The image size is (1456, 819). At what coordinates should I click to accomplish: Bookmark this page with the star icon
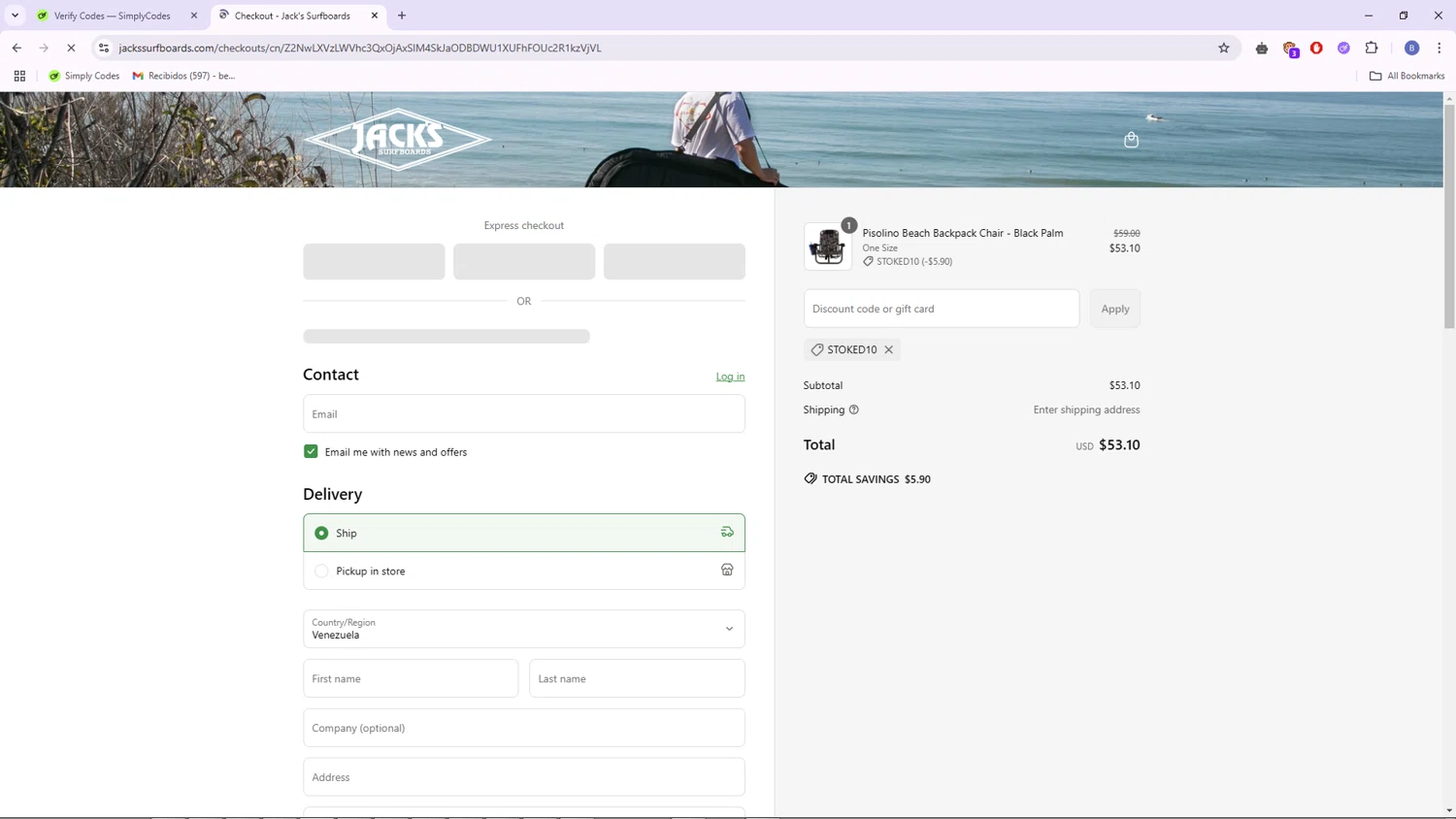click(x=1224, y=48)
